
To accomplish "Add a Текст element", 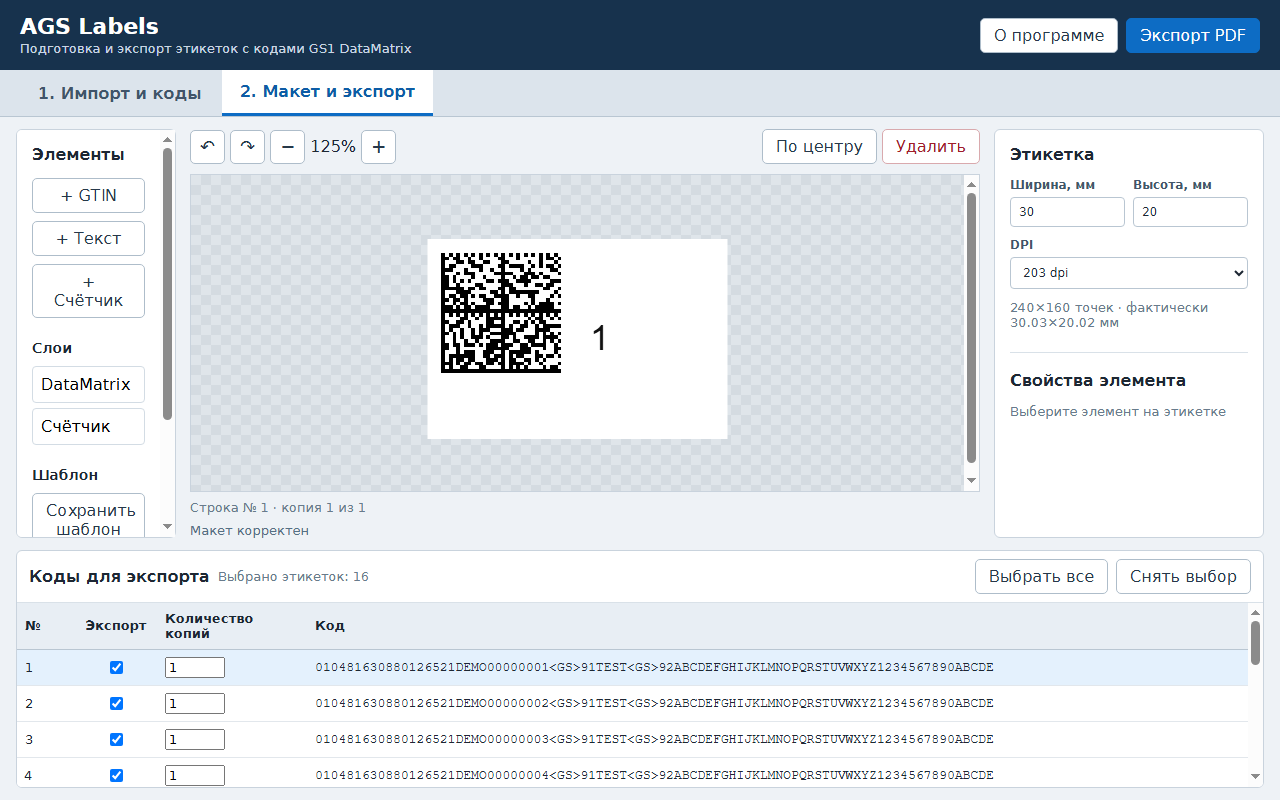I will point(88,239).
